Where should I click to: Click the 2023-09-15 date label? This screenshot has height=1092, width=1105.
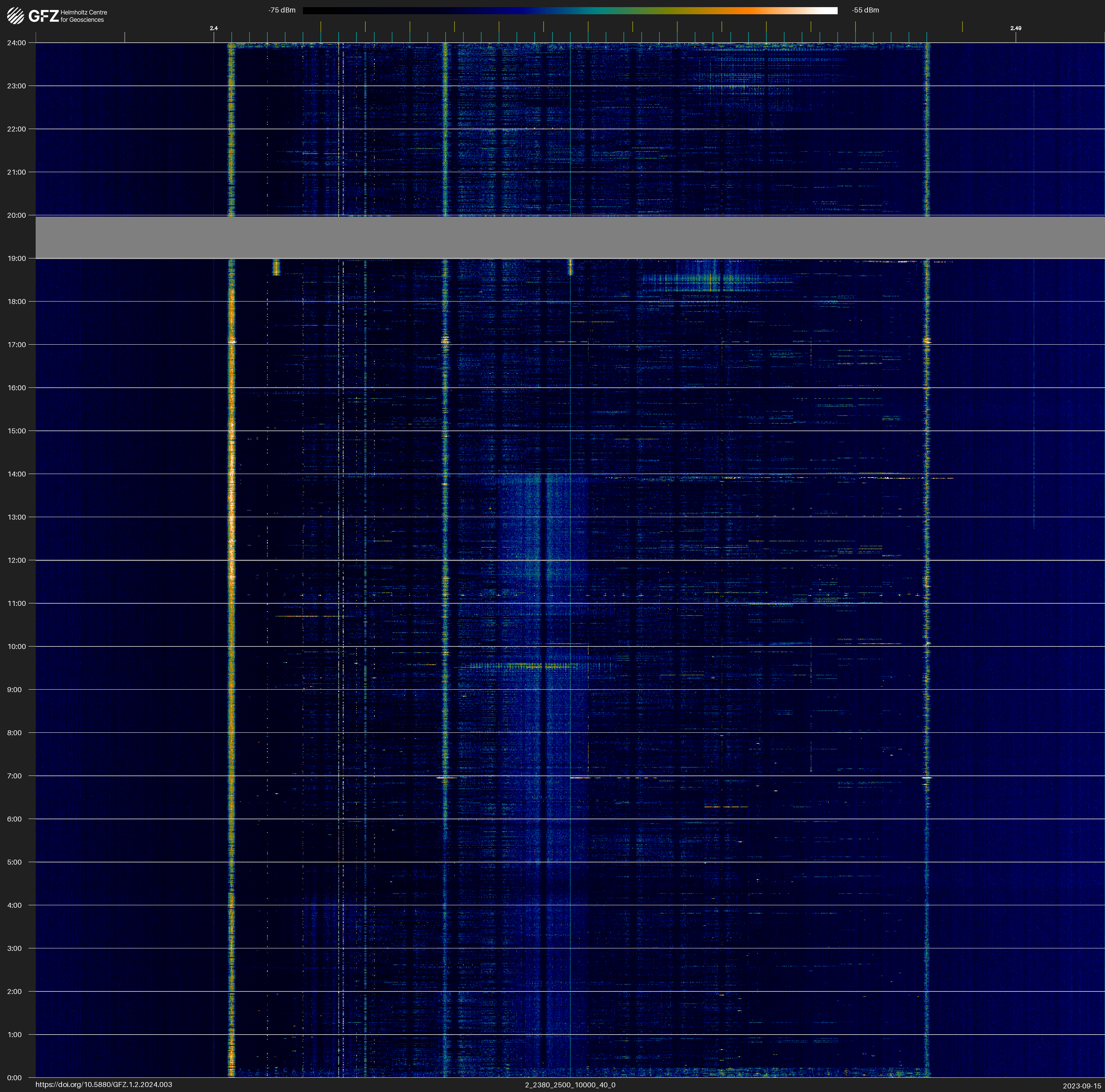point(1081,1086)
